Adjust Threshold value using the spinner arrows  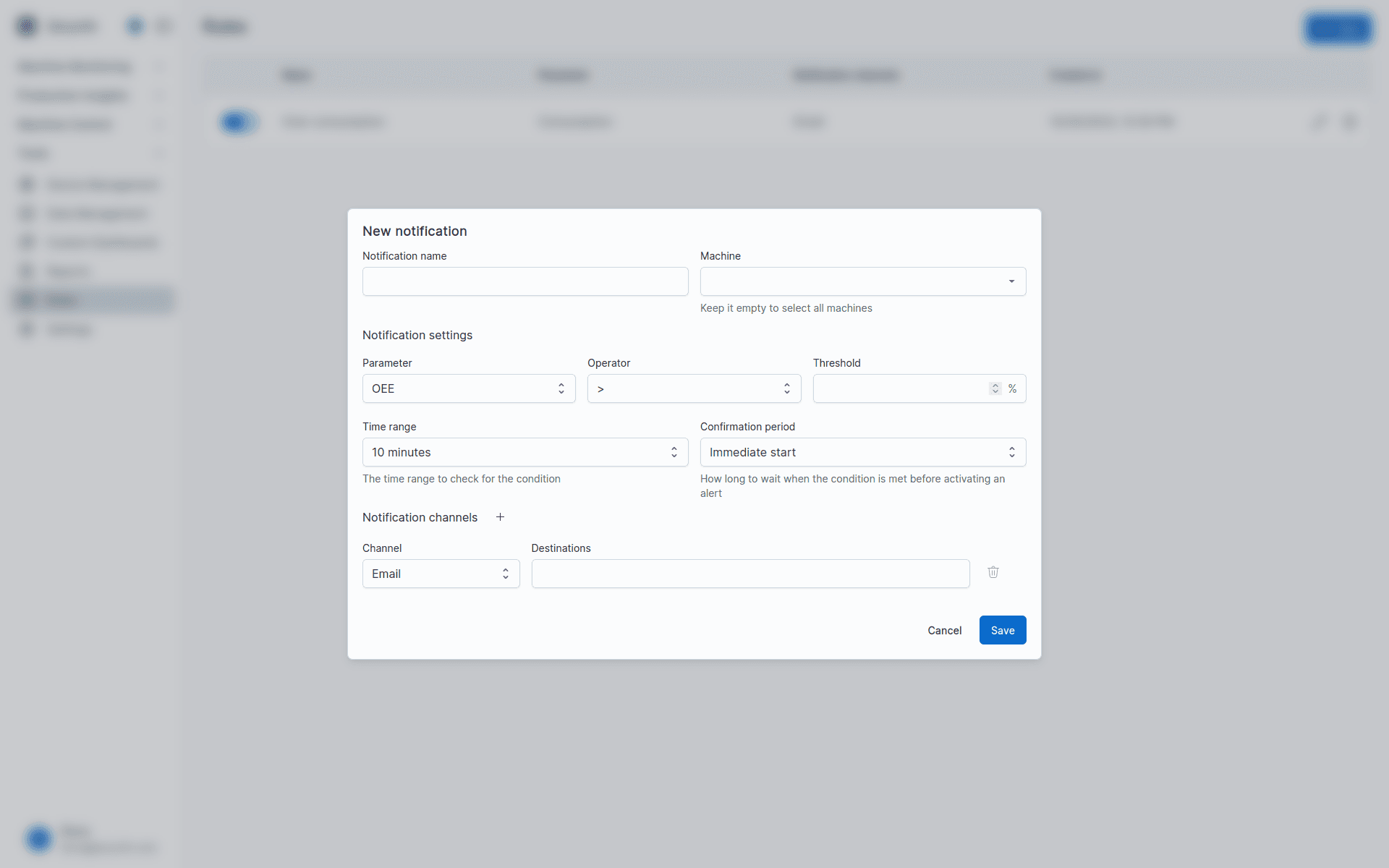[x=995, y=388]
